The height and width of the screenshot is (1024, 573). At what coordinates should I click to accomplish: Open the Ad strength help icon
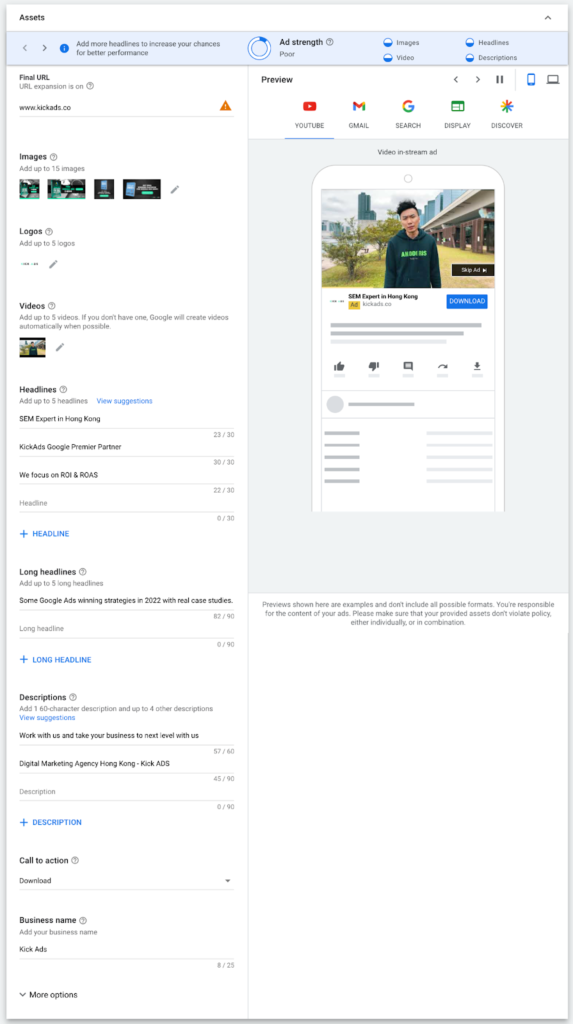329,42
